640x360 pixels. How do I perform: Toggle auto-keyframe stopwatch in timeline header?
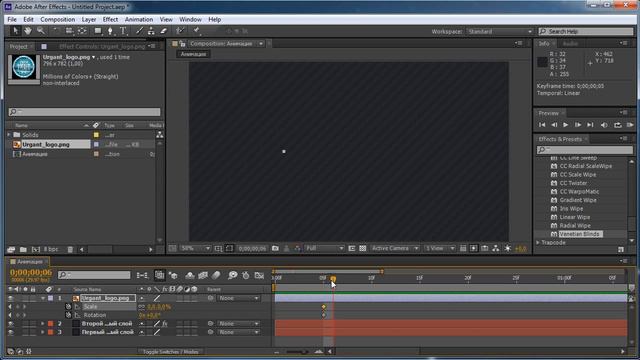246,276
